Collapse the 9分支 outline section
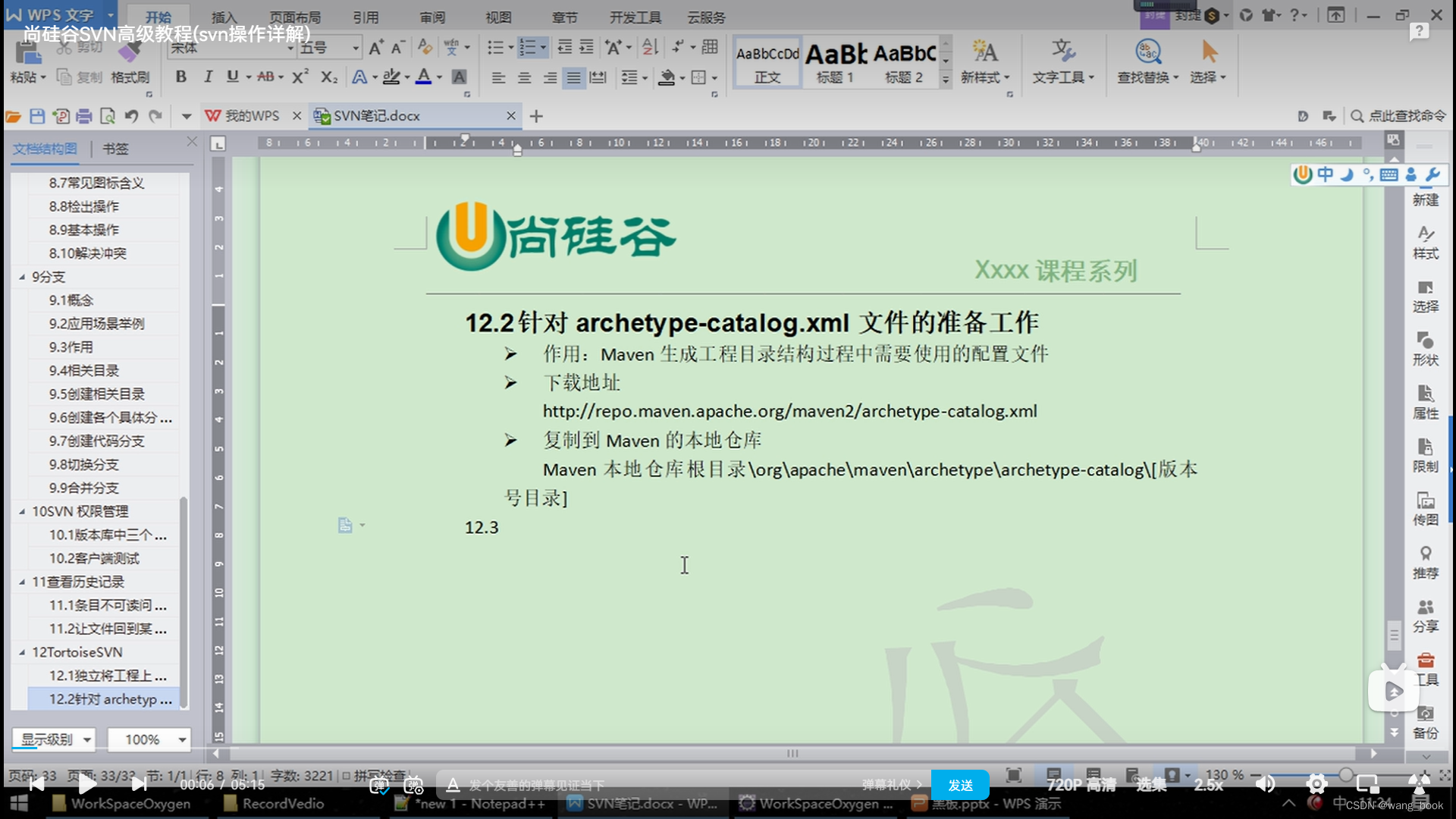Screen dimensions: 1456x819 tap(22, 277)
